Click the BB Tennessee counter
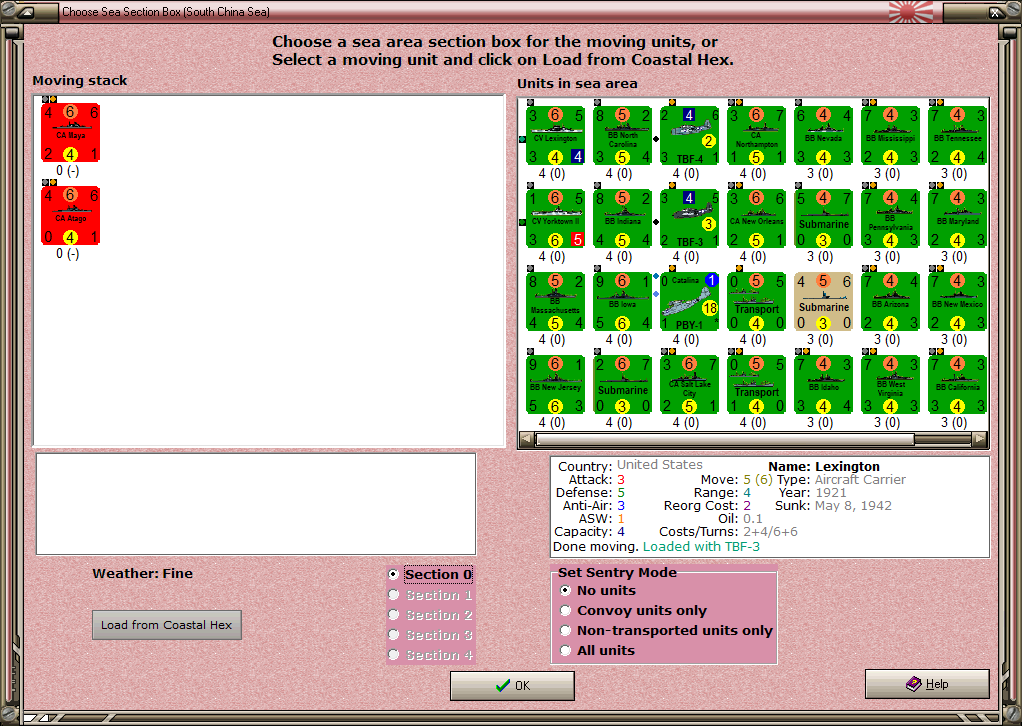This screenshot has width=1022, height=726. tap(957, 136)
